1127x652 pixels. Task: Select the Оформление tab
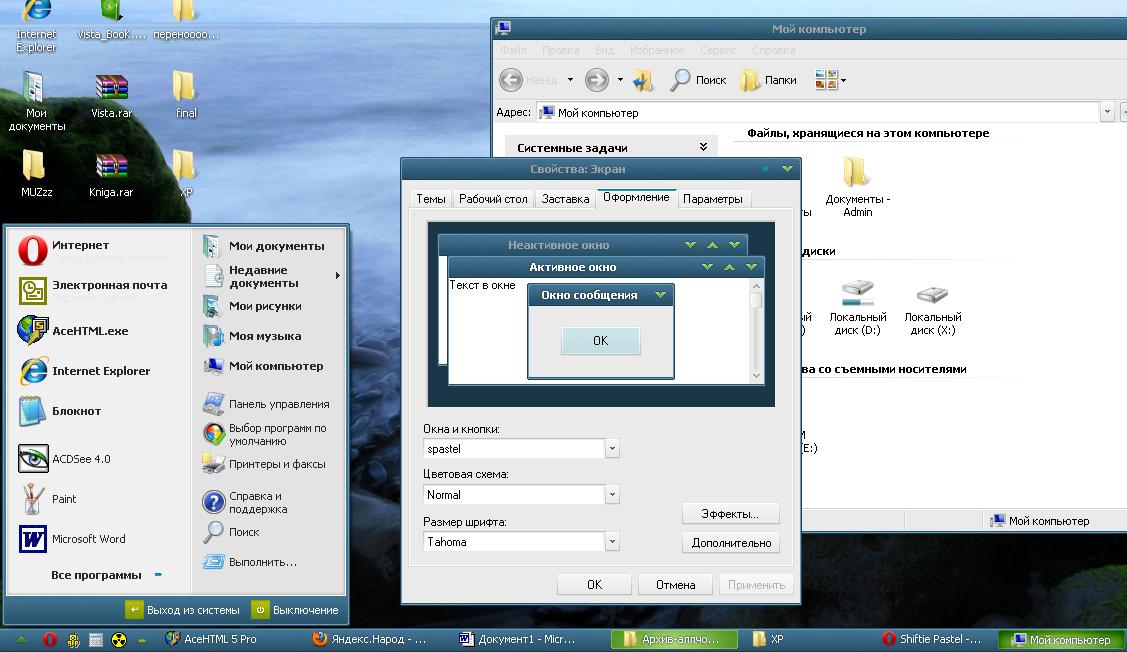(x=636, y=198)
